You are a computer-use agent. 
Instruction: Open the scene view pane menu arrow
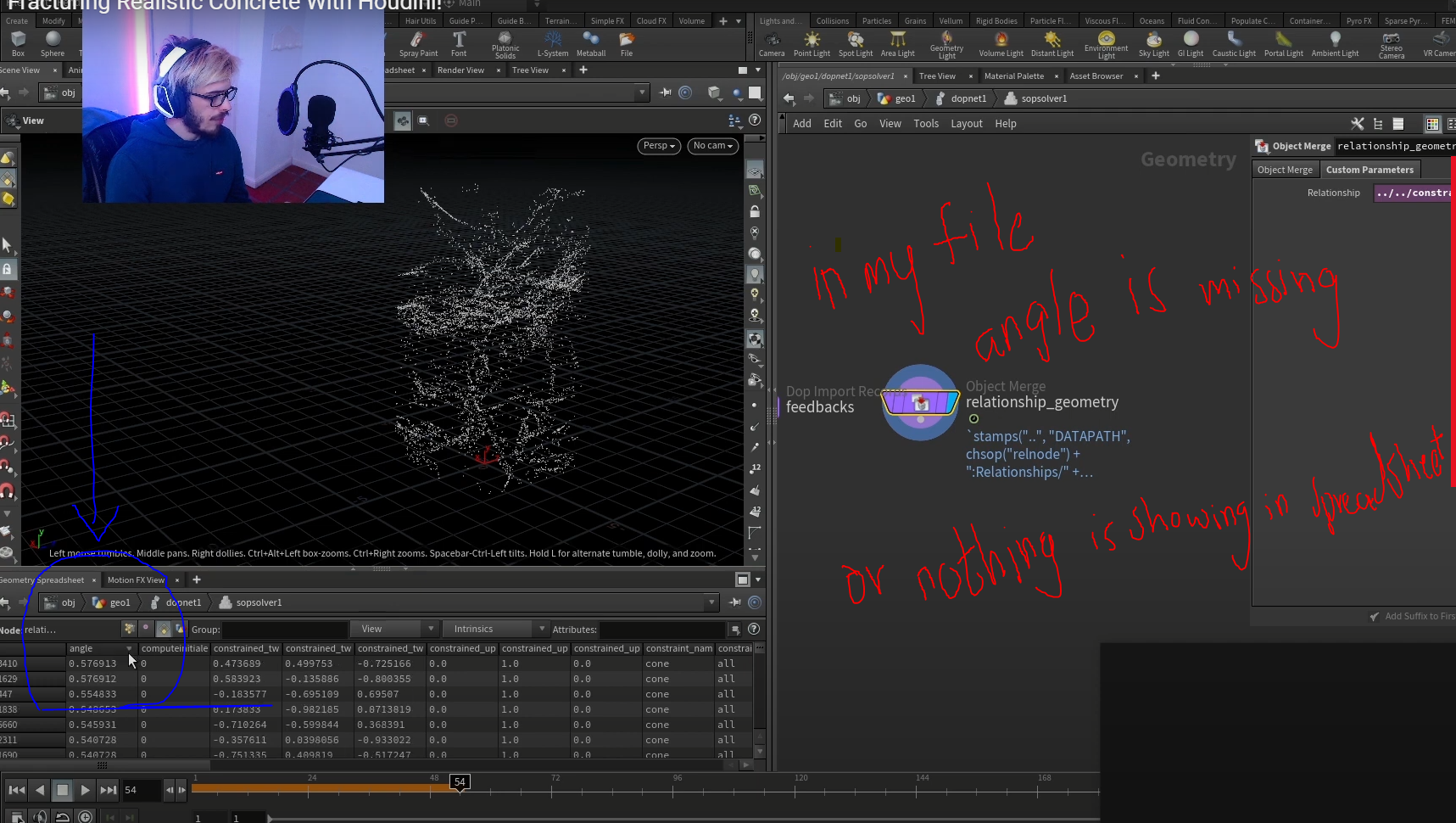point(758,70)
